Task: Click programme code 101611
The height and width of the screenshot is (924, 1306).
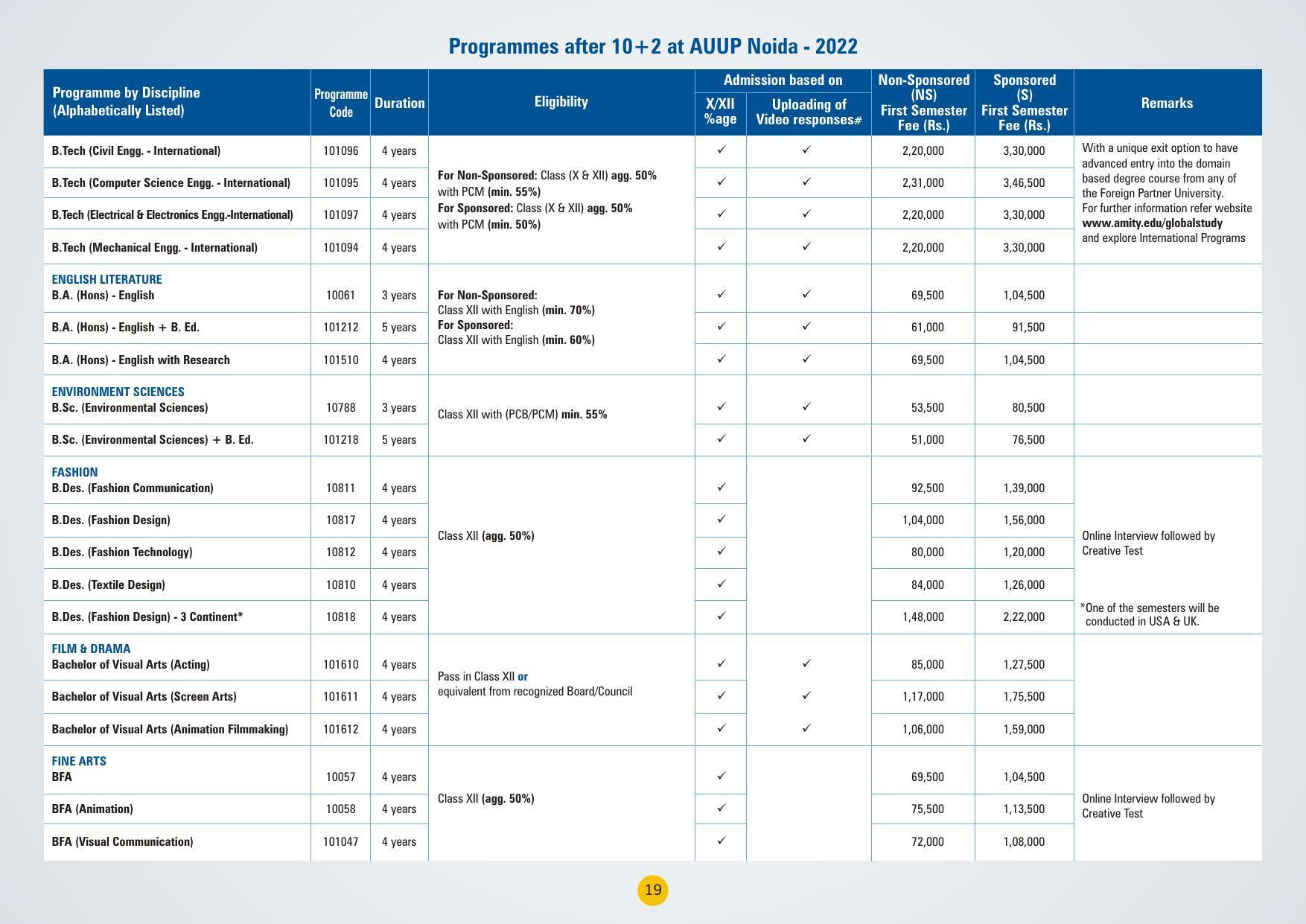Action: coord(340,696)
